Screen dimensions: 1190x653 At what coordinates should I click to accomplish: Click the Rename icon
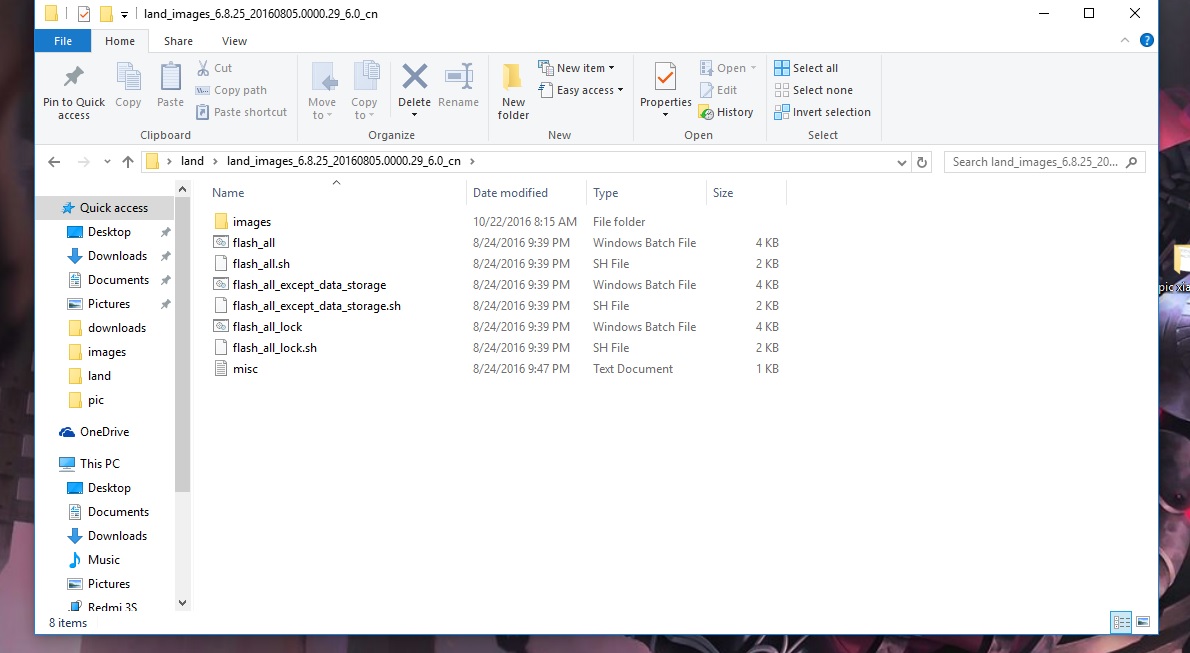coord(458,76)
